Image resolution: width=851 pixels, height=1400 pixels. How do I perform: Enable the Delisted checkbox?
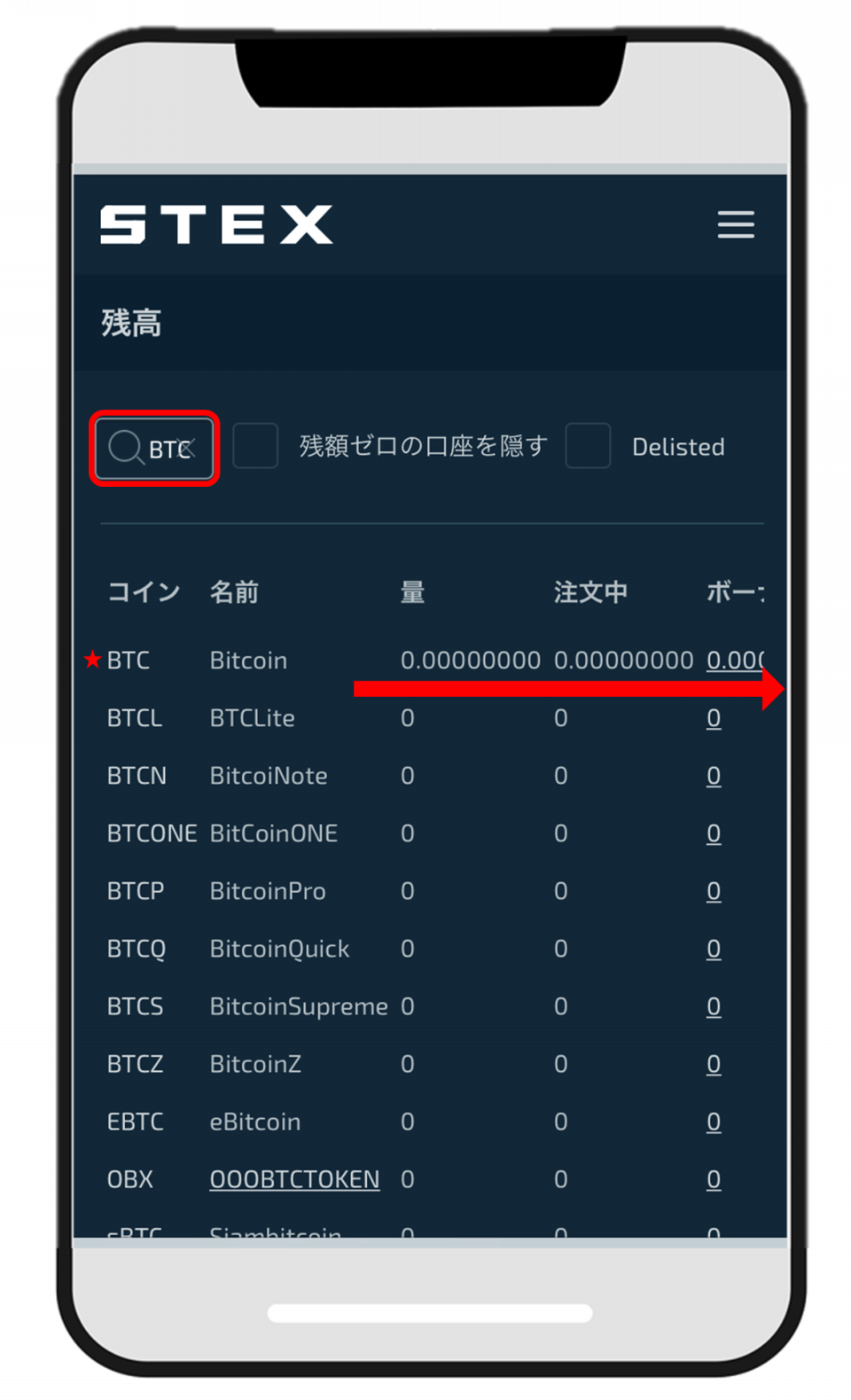[x=588, y=445]
